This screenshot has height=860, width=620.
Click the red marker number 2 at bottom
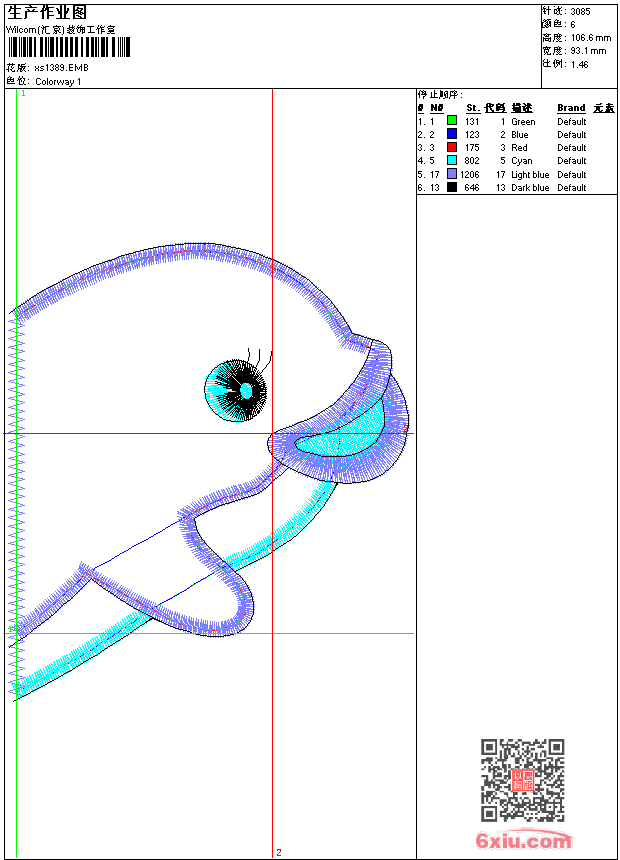(279, 852)
